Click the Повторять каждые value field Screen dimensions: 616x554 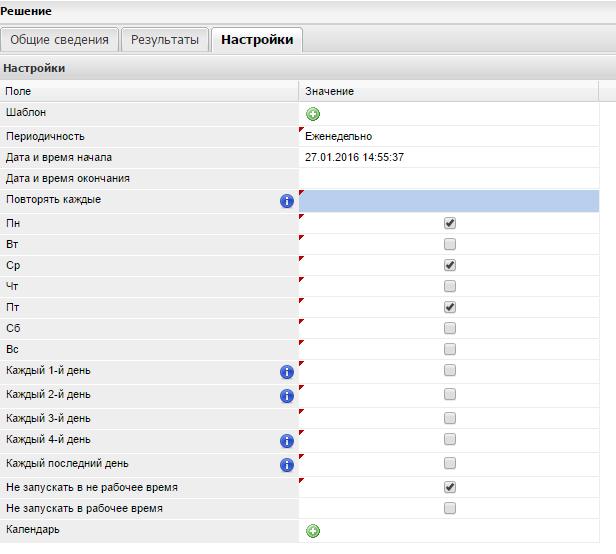point(448,201)
